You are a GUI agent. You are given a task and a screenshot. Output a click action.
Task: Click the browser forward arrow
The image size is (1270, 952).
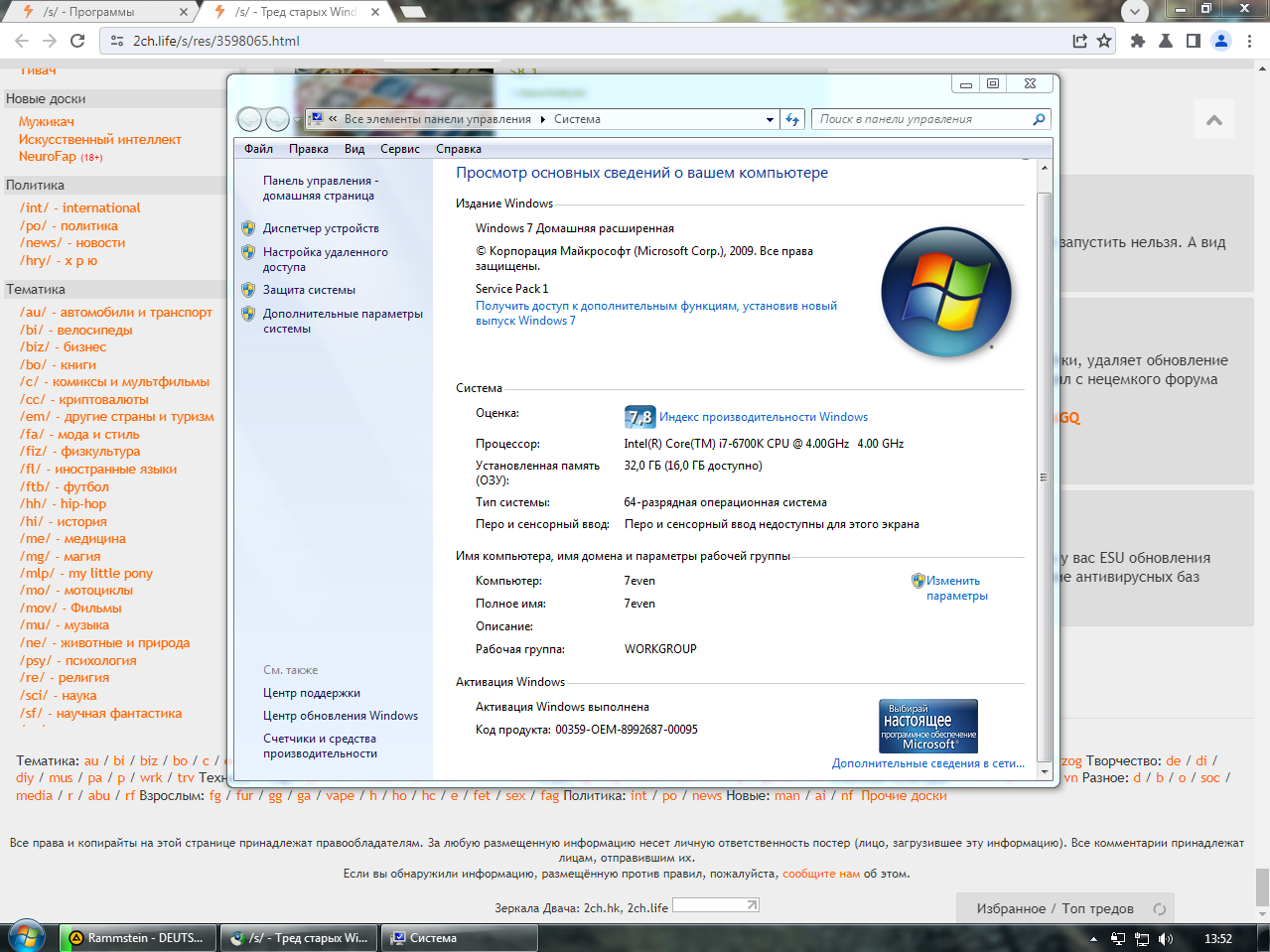click(x=50, y=41)
